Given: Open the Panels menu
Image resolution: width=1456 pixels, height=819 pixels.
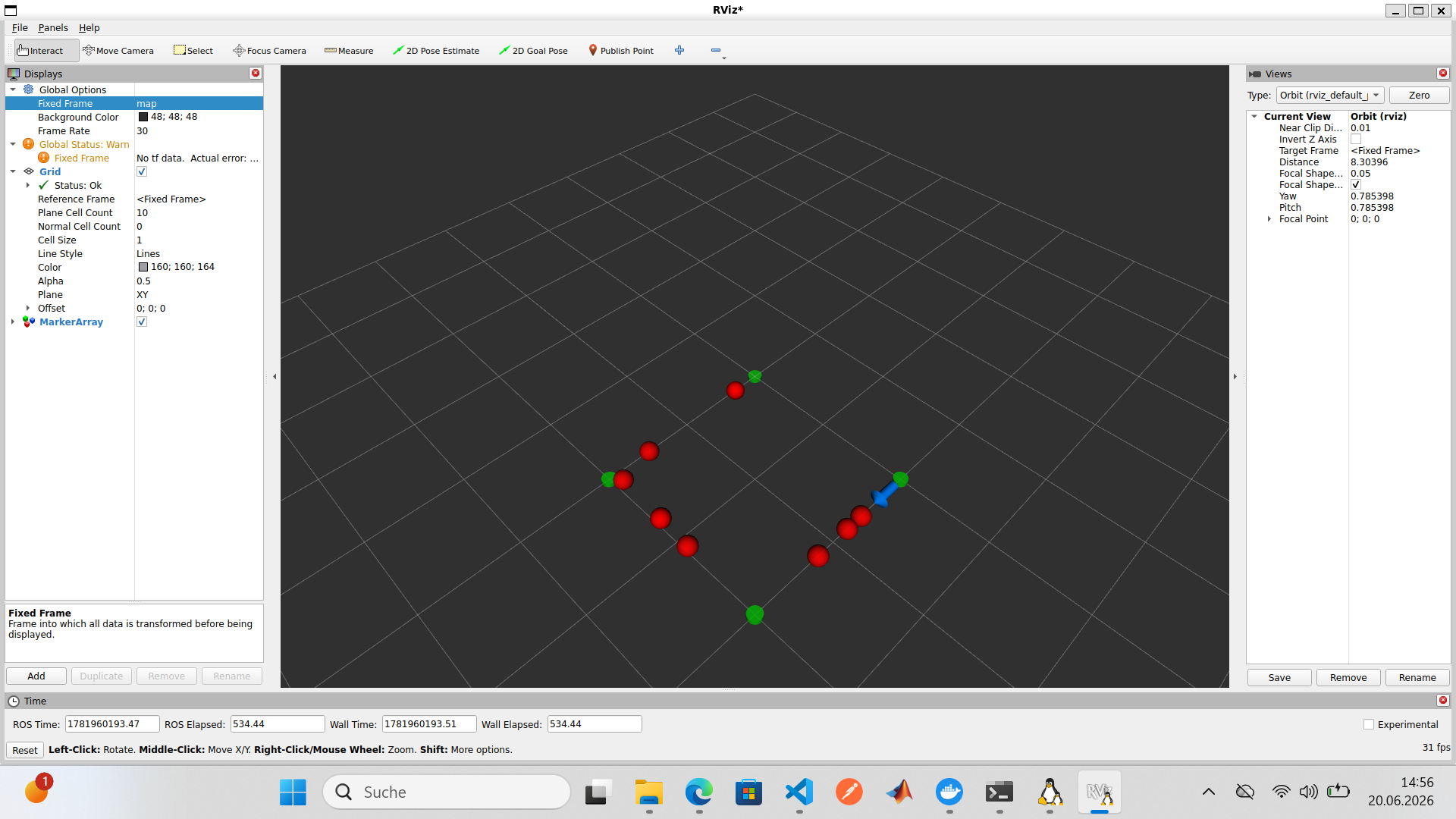Looking at the screenshot, I should click(53, 27).
